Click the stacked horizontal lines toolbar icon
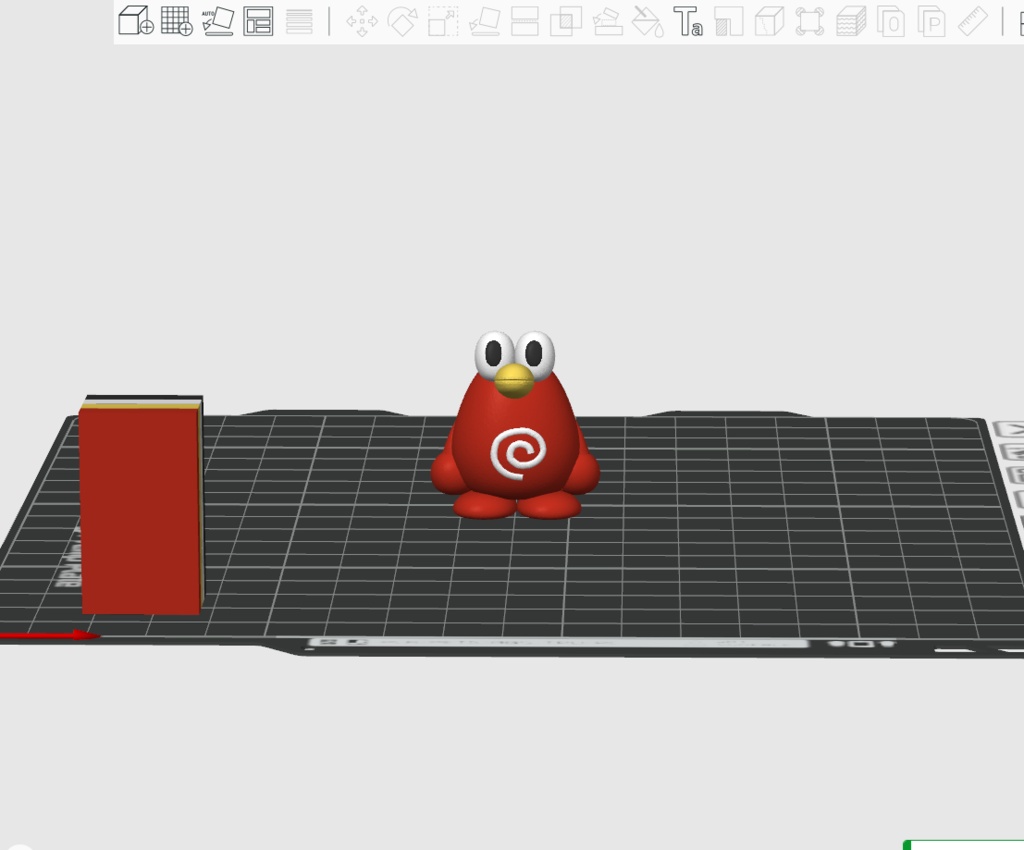1024x850 pixels. pyautogui.click(x=299, y=22)
